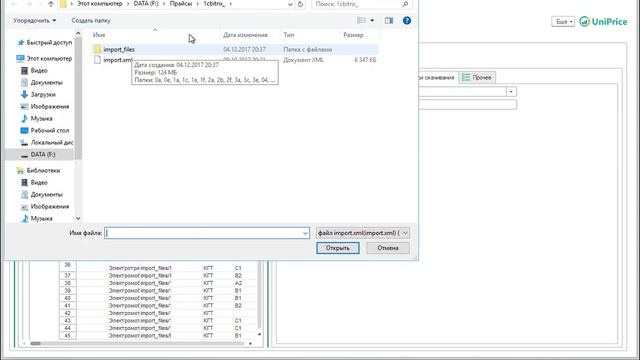Open the view options dropdown arrow
Viewport: 640px width, 360px height.
[372, 20]
